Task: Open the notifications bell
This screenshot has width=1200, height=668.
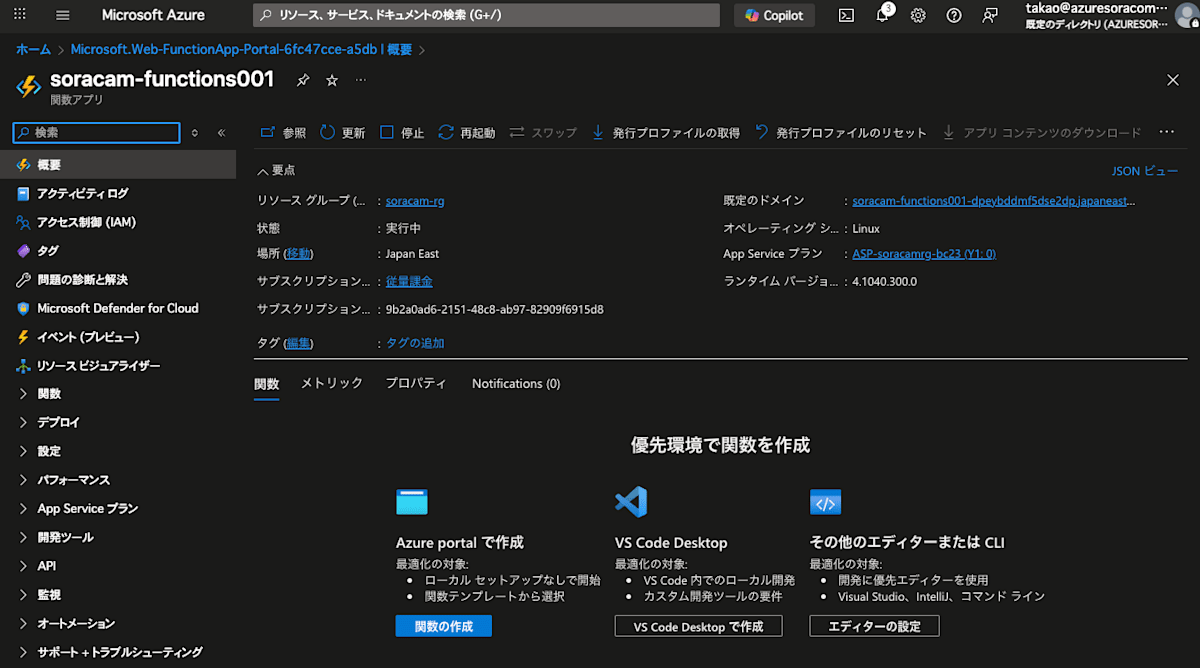Action: (882, 15)
